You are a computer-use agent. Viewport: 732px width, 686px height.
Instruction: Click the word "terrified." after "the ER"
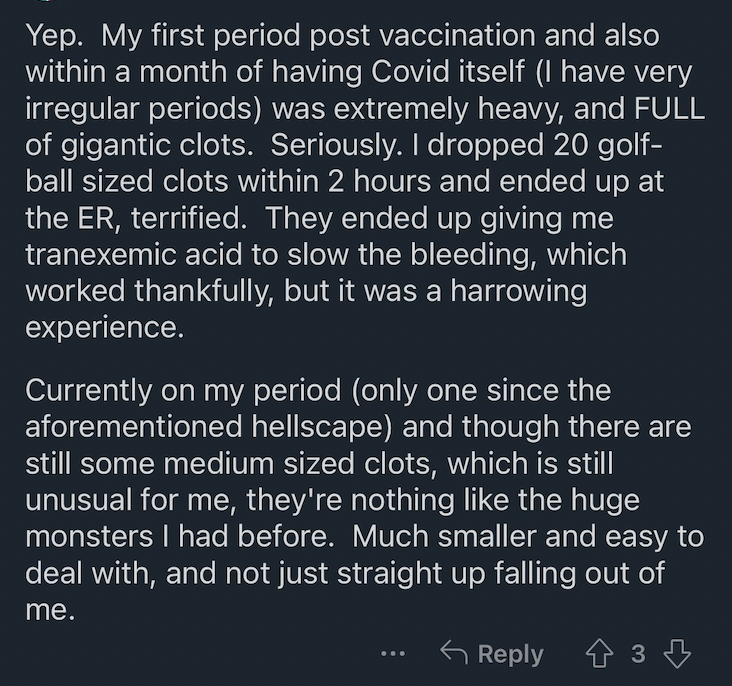click(x=189, y=218)
